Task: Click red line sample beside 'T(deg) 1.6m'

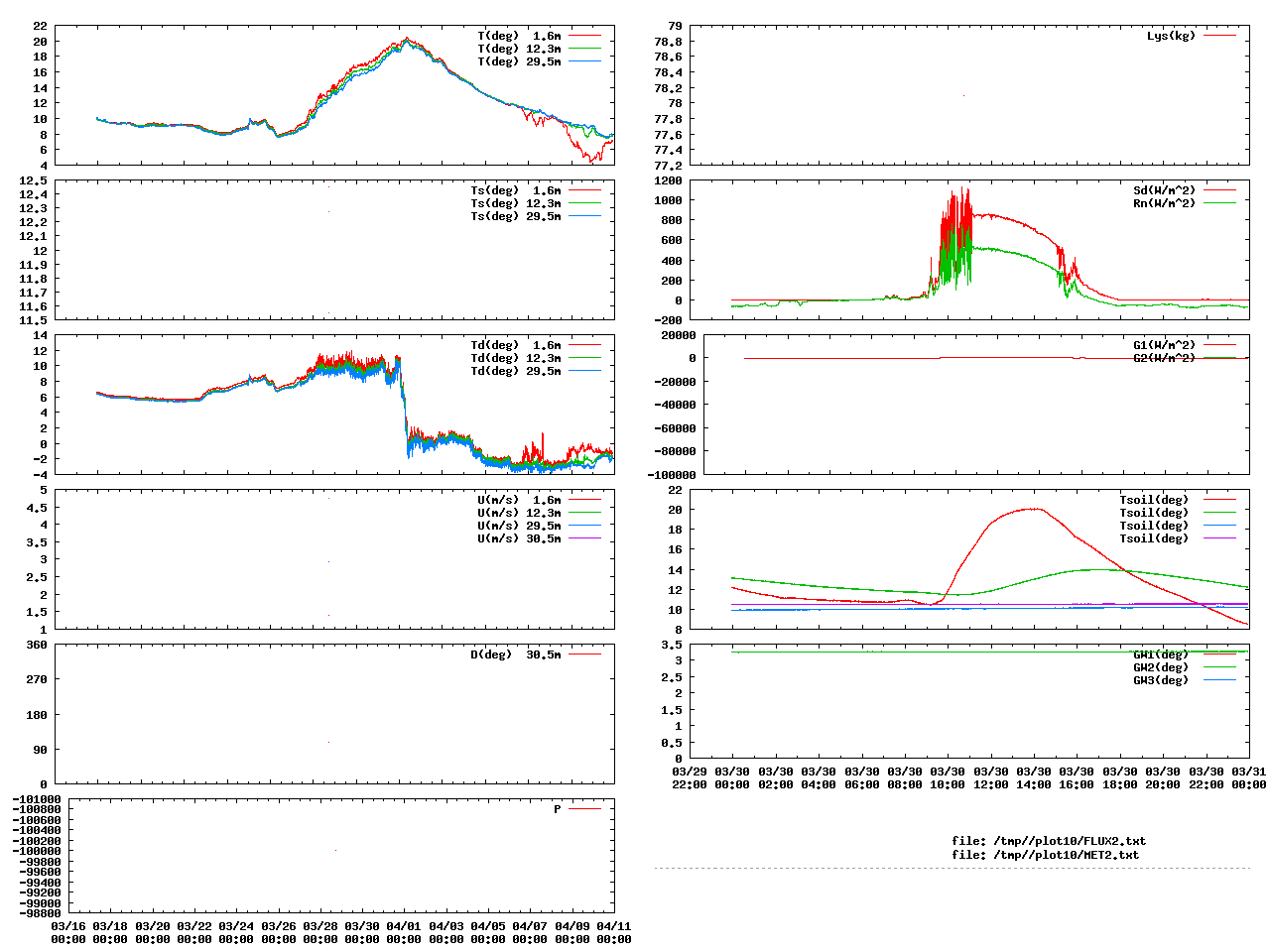Action: point(584,36)
